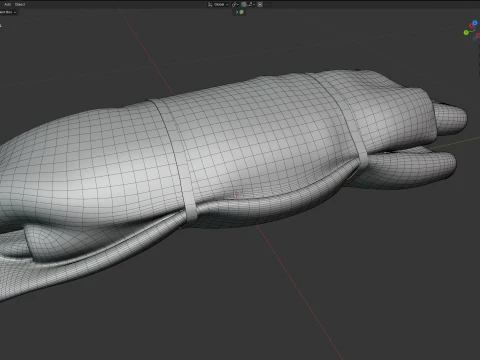Click the green Y axis gizmo ball

466,32
